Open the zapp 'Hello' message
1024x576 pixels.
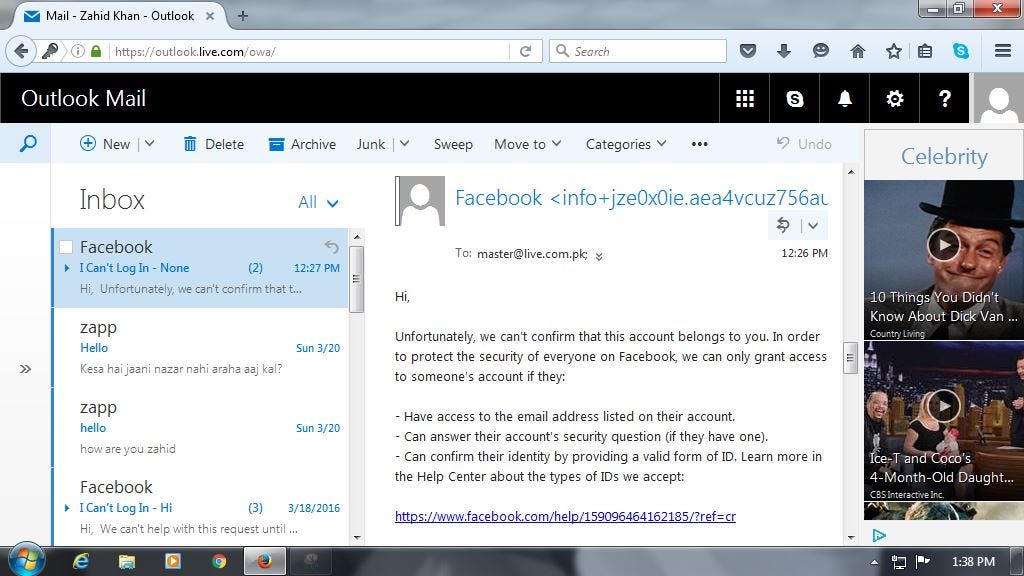coord(200,347)
